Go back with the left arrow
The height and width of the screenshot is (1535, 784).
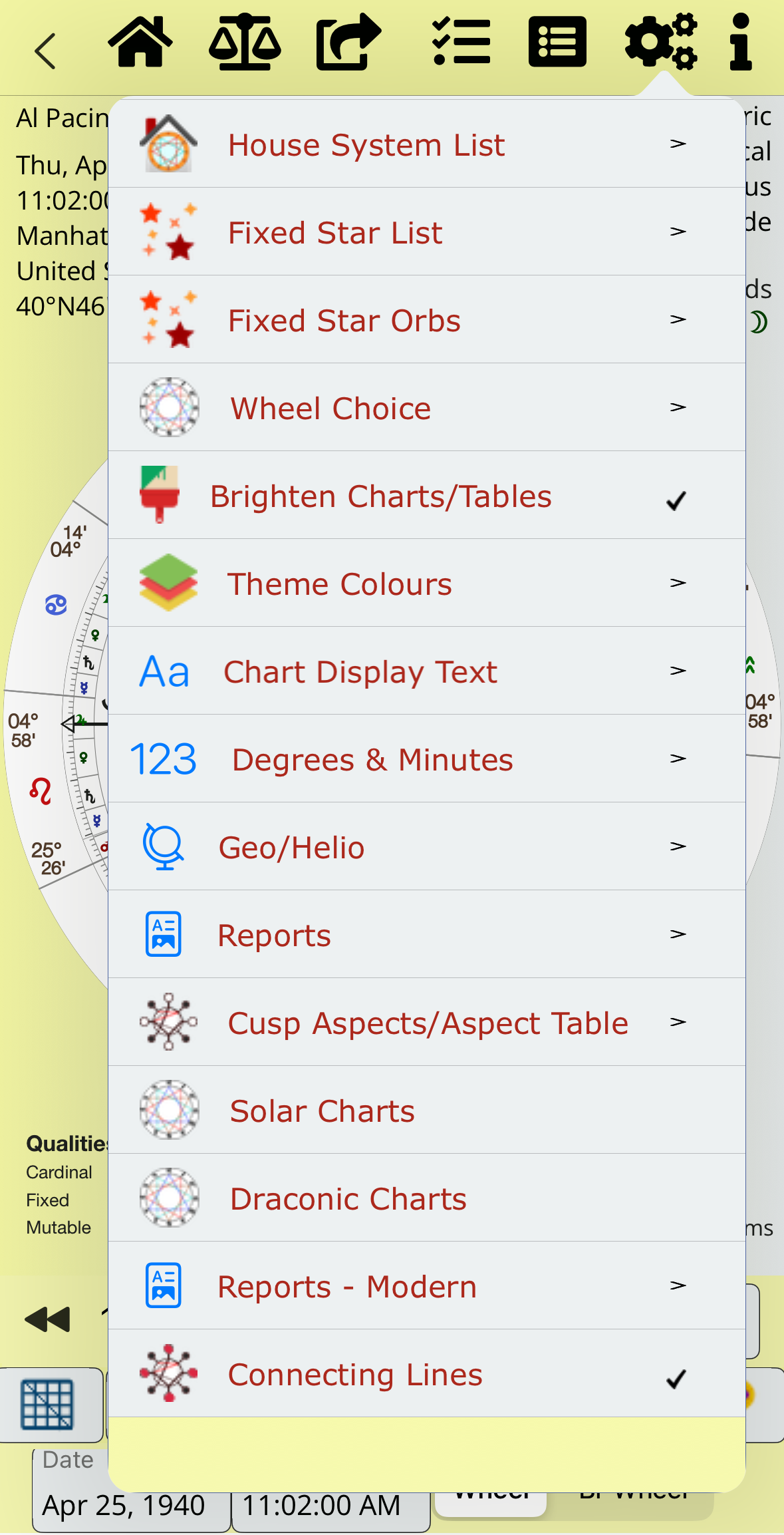[x=45, y=51]
